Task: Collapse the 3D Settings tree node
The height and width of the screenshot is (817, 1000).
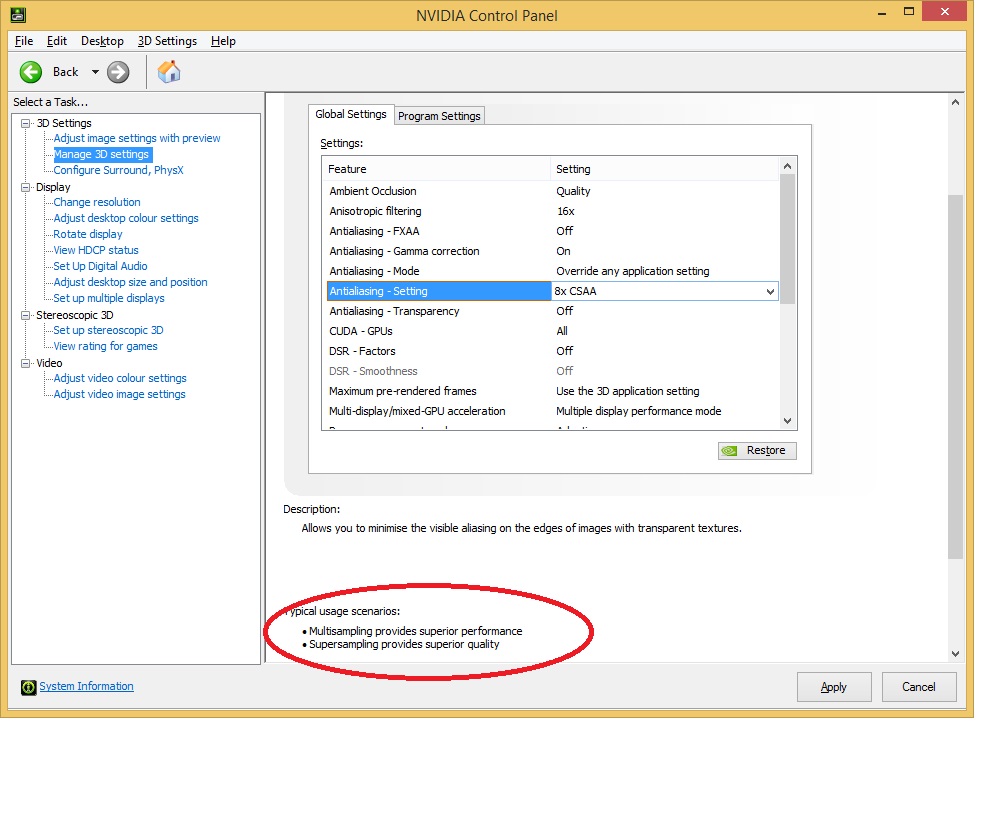Action: click(x=26, y=123)
